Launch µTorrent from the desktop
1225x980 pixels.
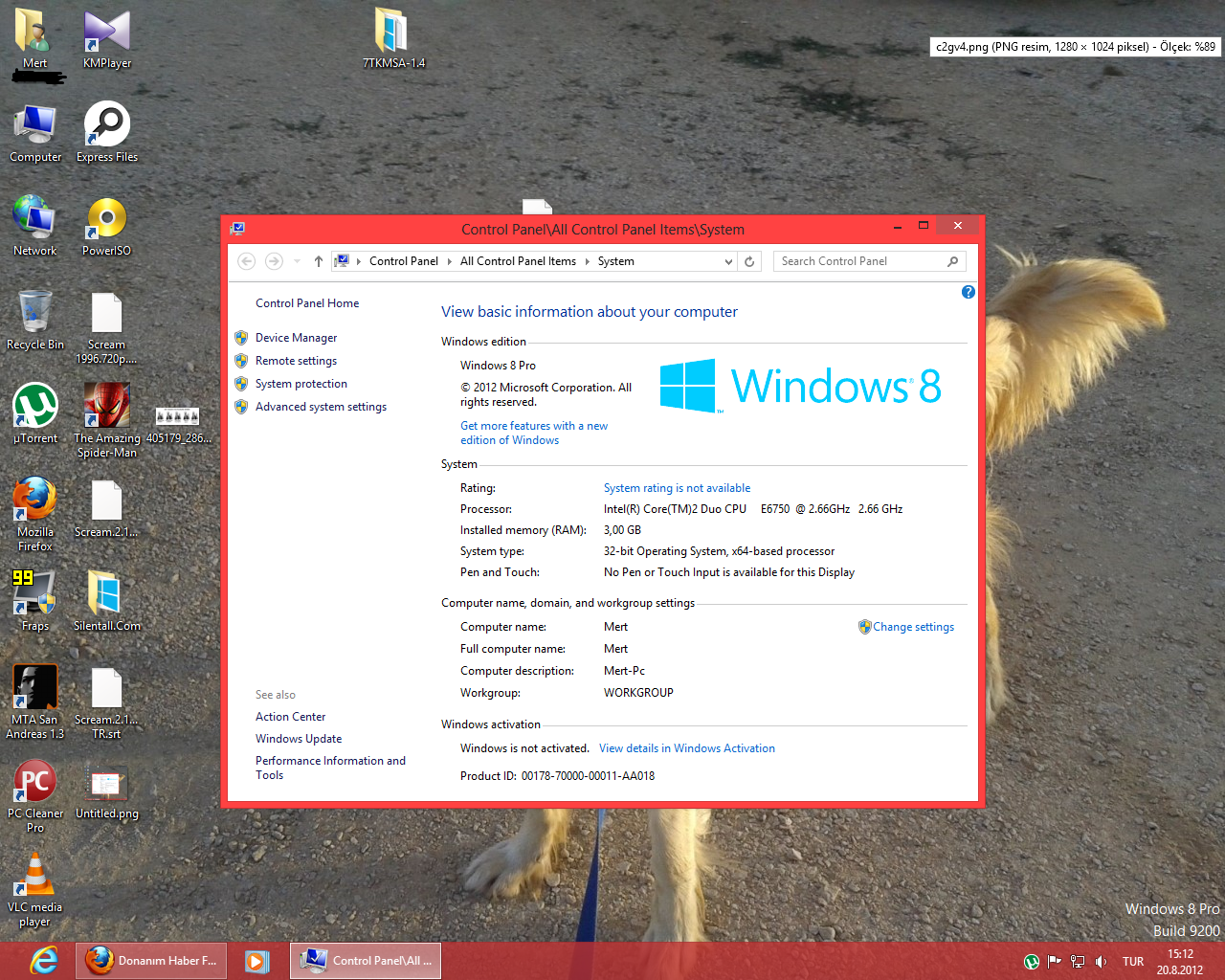pos(35,413)
